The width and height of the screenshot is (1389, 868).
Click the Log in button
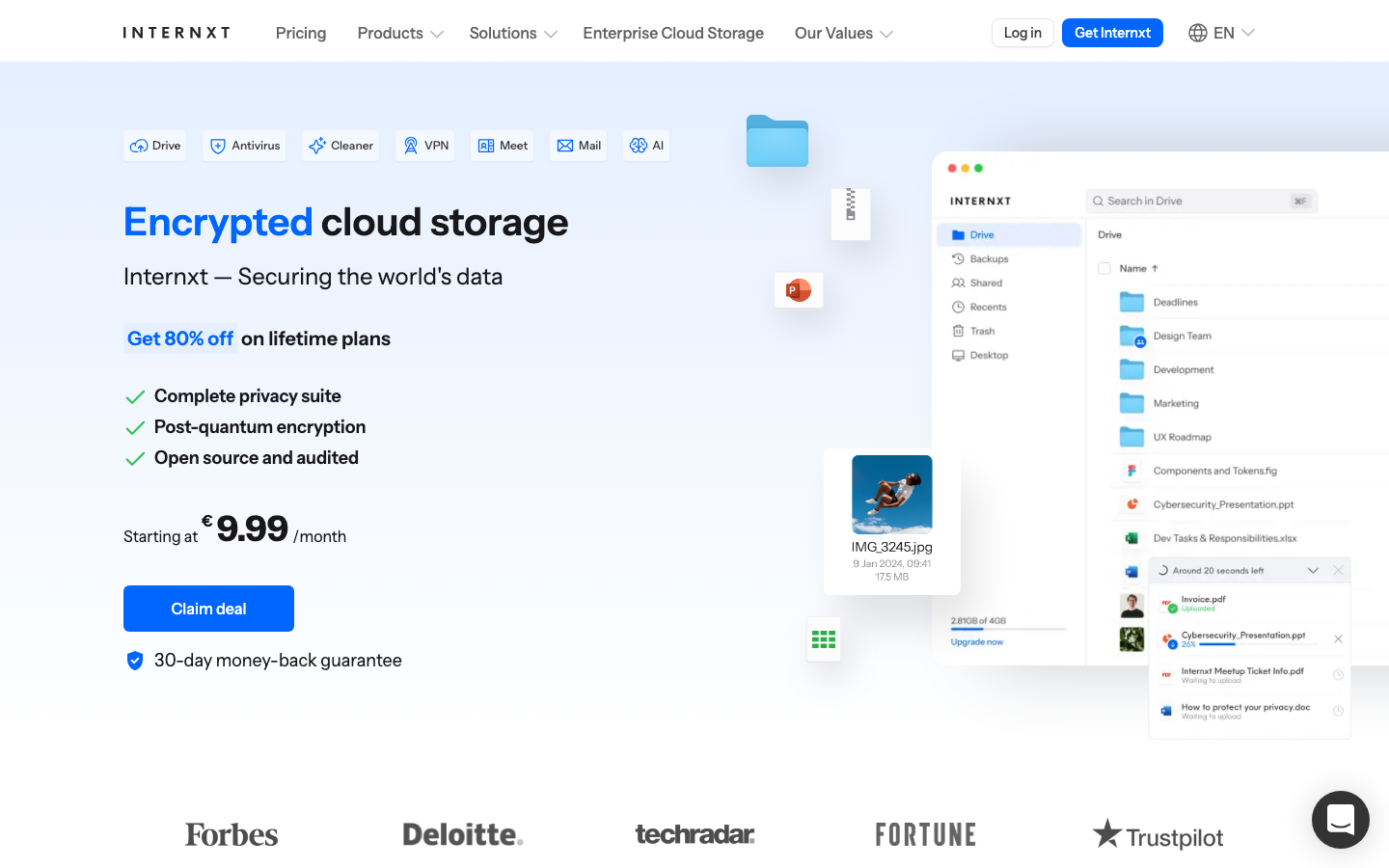pos(1022,33)
